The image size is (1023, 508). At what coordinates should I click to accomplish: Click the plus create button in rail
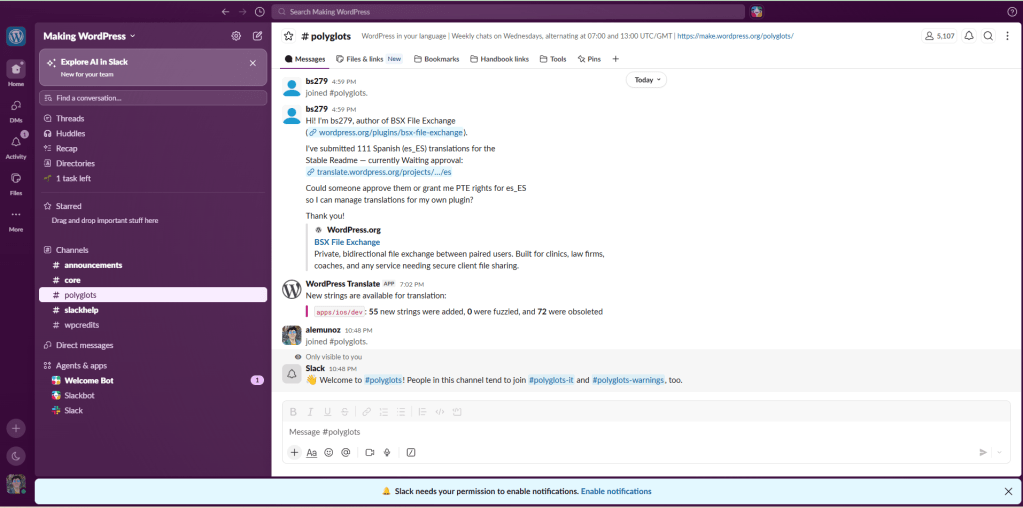pyautogui.click(x=16, y=428)
